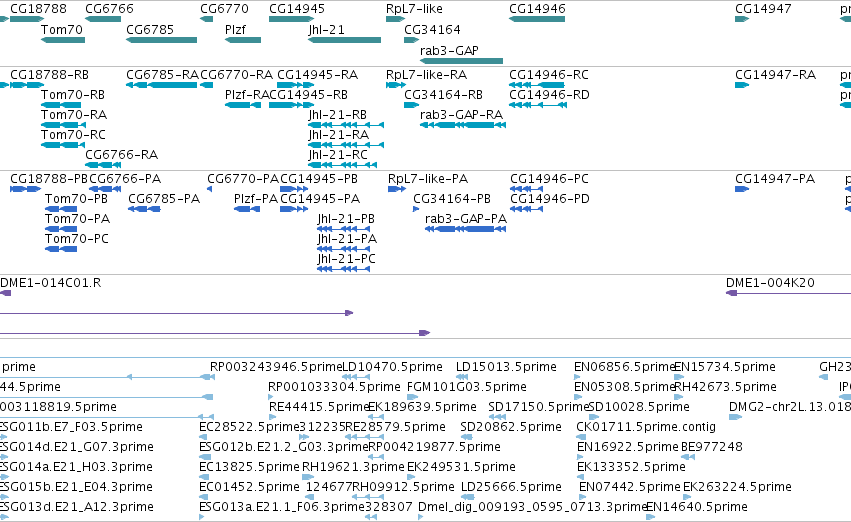Select the RpL7-like gene feature
851x522 pixels.
click(396, 19)
